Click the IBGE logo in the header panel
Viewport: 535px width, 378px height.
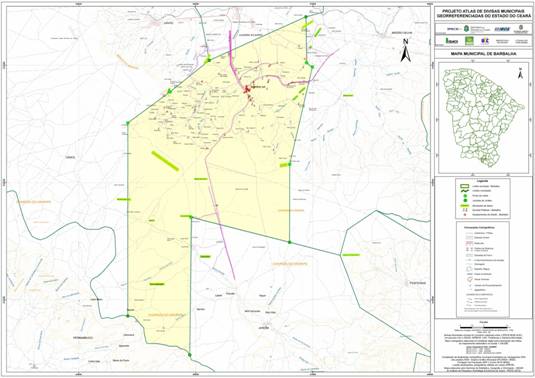(452, 41)
